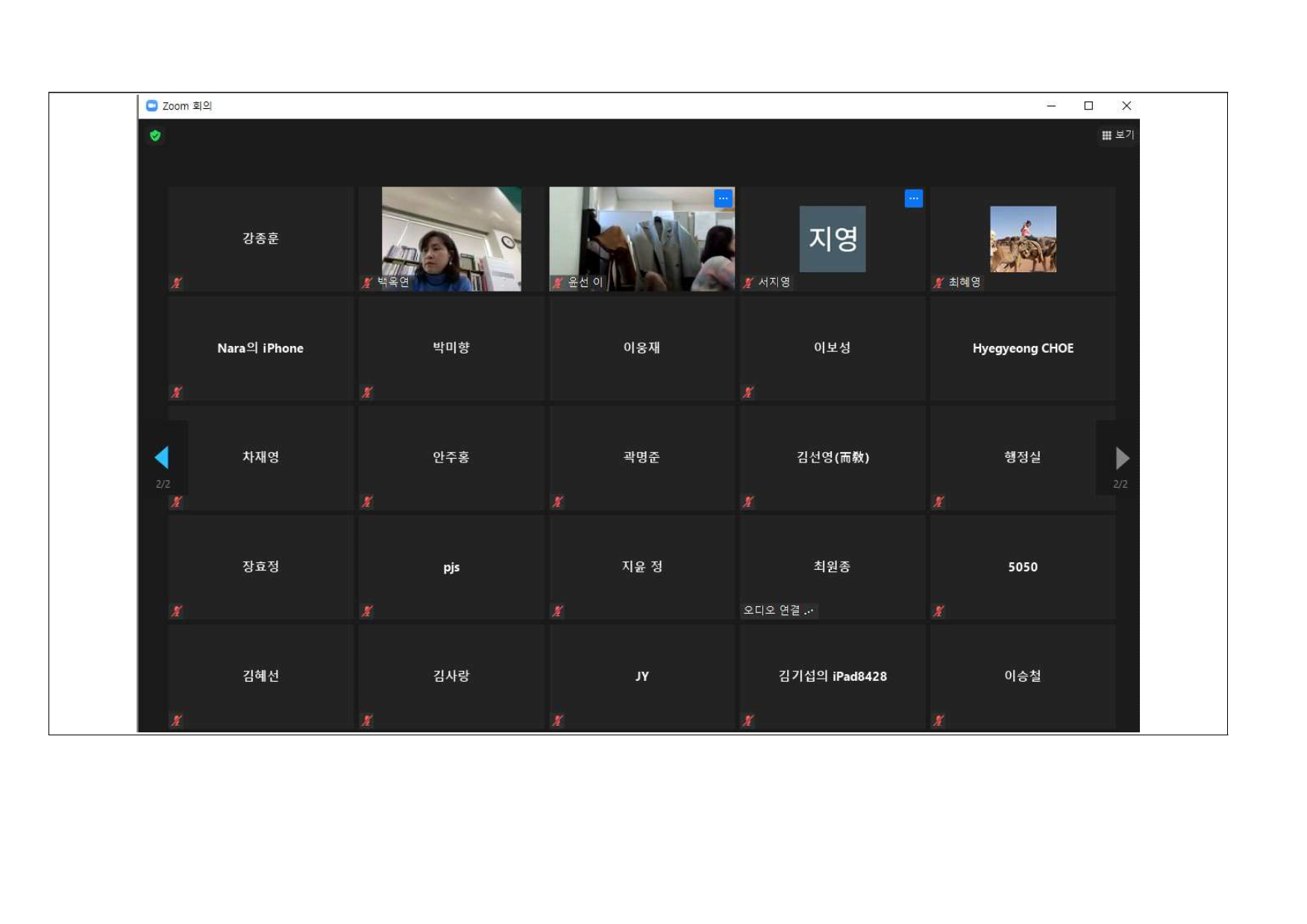Screen dimensions: 1307x924
Task: Select 최혜영 profile picture thumbnail
Action: (1023, 239)
